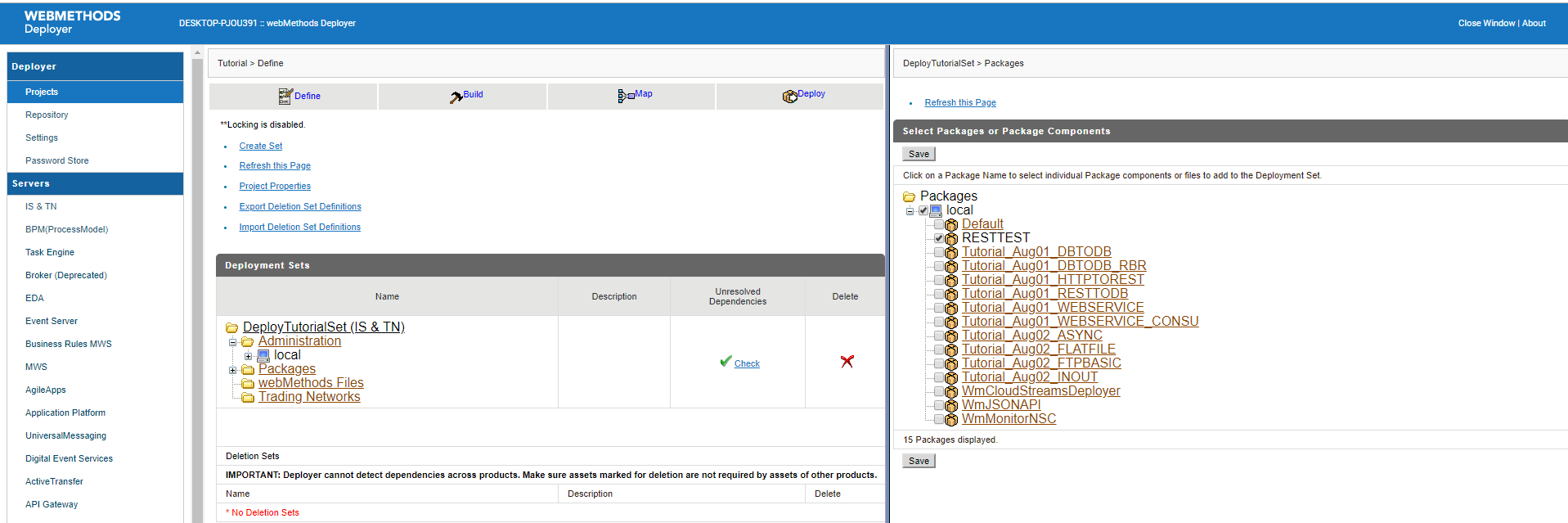Check the WmJSONAPI package checkbox
This screenshot has height=523, width=1568.
click(x=939, y=405)
